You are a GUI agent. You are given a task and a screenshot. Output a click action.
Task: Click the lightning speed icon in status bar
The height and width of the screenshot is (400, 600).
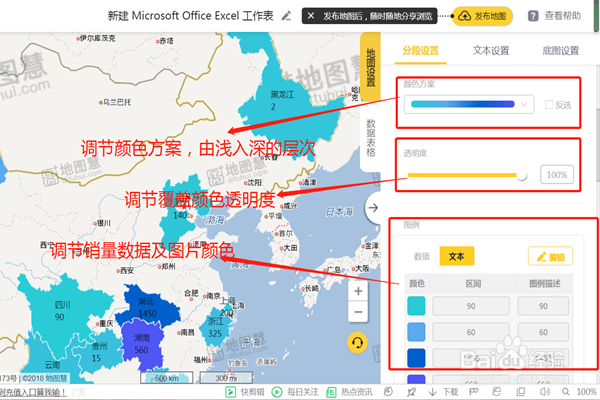388,391
